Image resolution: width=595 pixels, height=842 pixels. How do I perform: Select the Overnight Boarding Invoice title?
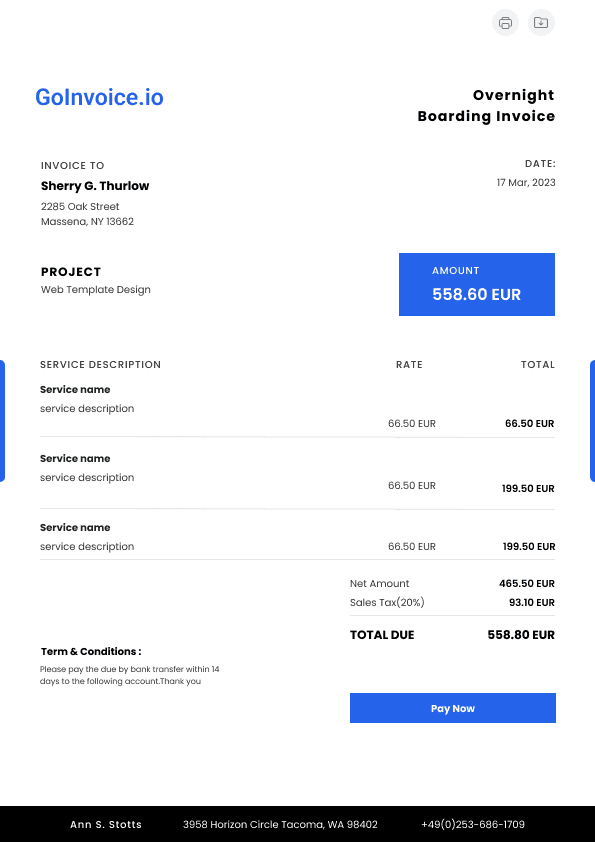pos(487,106)
